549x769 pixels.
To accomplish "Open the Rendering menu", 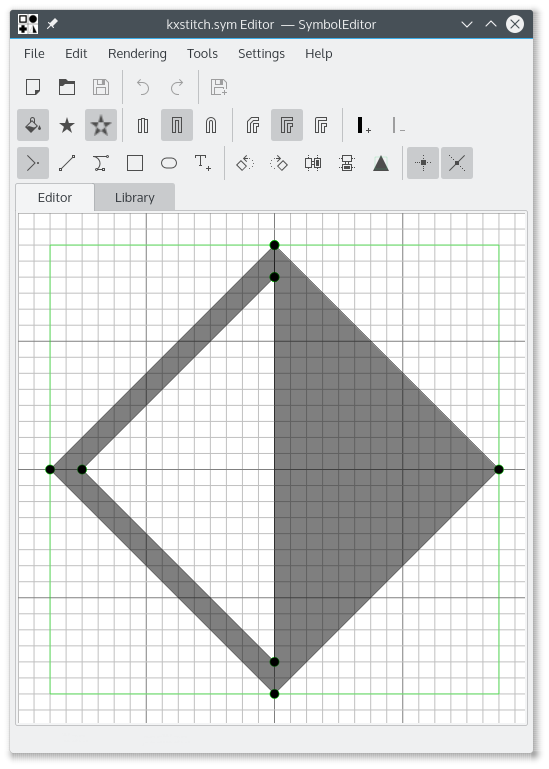I will coord(137,53).
